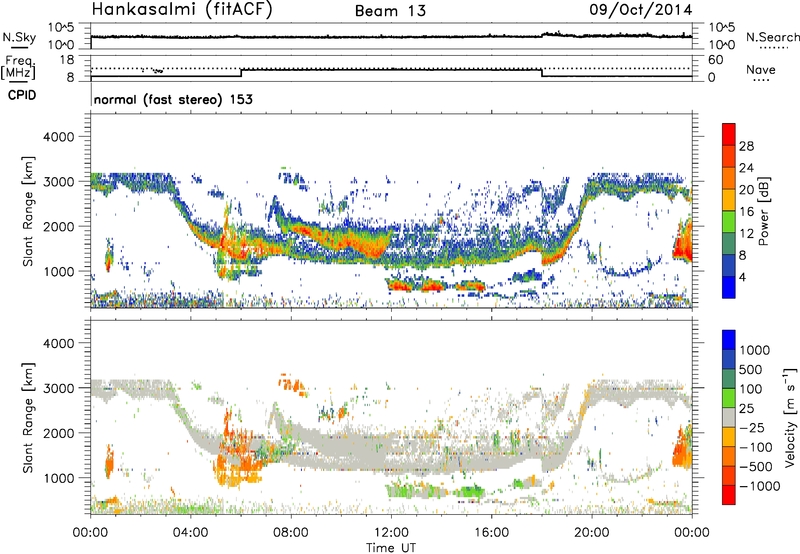The height and width of the screenshot is (554, 800).
Task: Click the 18 label on frequency axis
Action: tap(67, 60)
